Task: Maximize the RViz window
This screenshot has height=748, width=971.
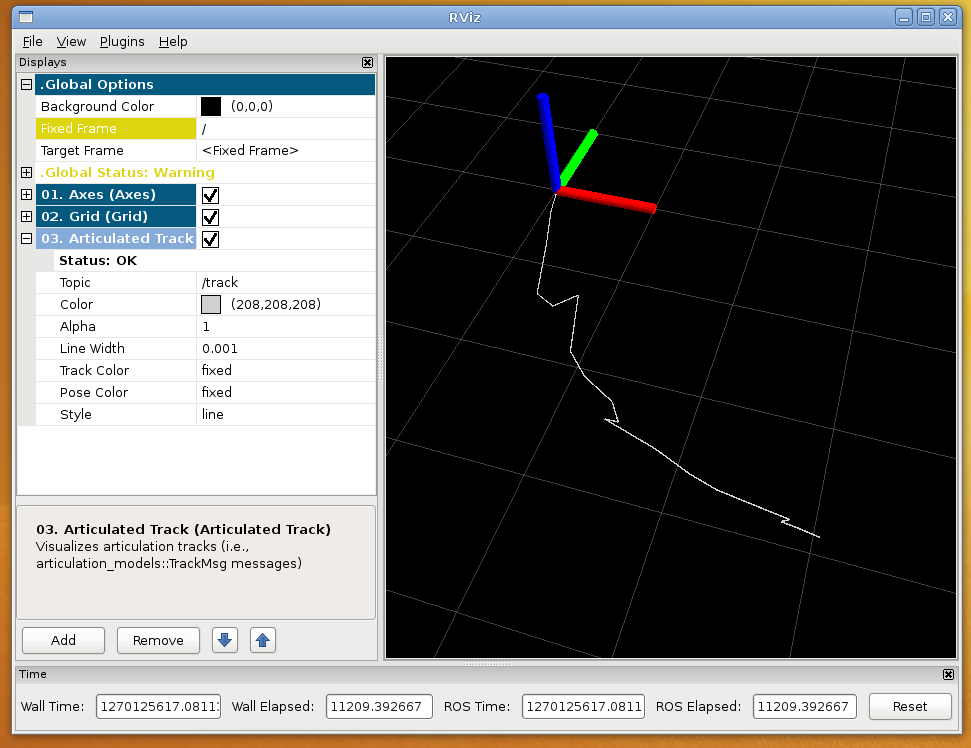Action: pyautogui.click(x=925, y=17)
